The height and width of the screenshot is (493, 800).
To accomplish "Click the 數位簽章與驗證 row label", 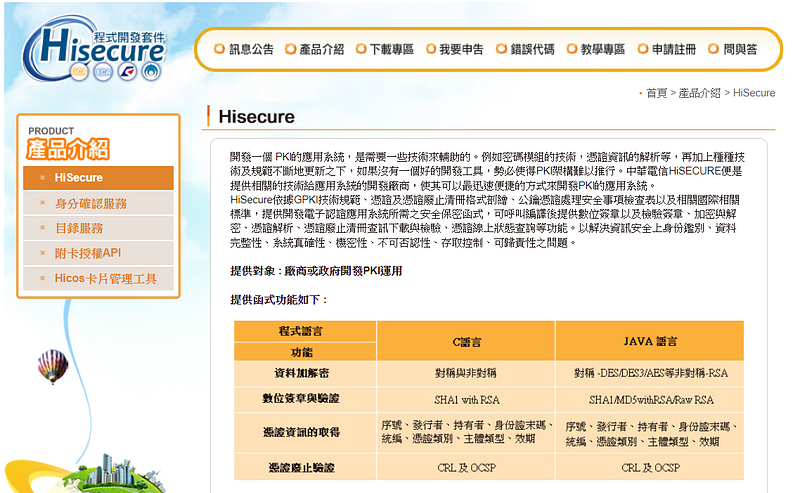I will pos(305,400).
